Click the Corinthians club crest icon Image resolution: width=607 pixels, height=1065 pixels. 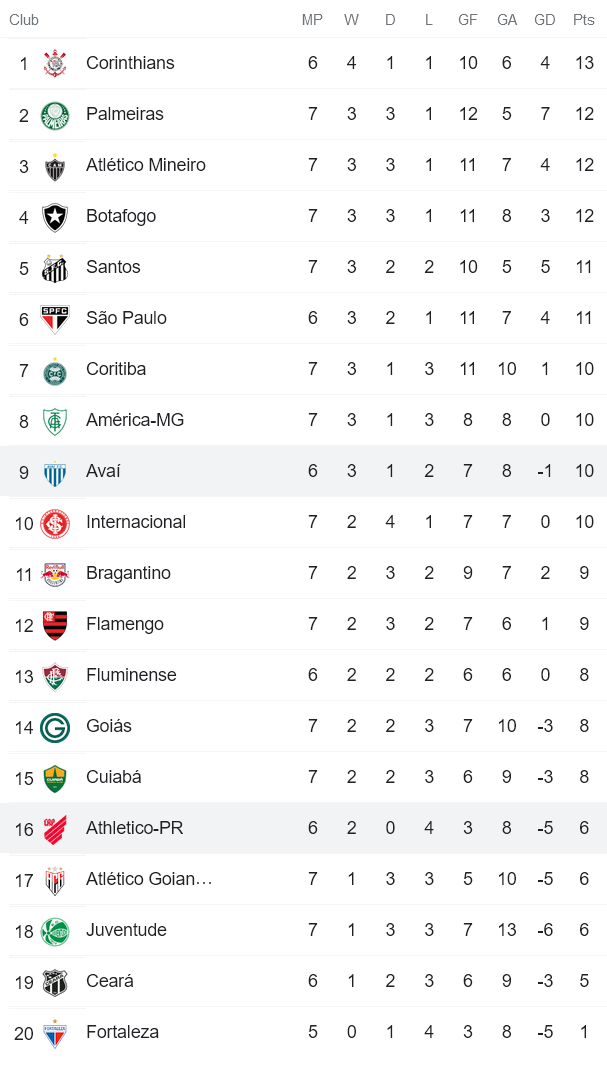click(55, 63)
